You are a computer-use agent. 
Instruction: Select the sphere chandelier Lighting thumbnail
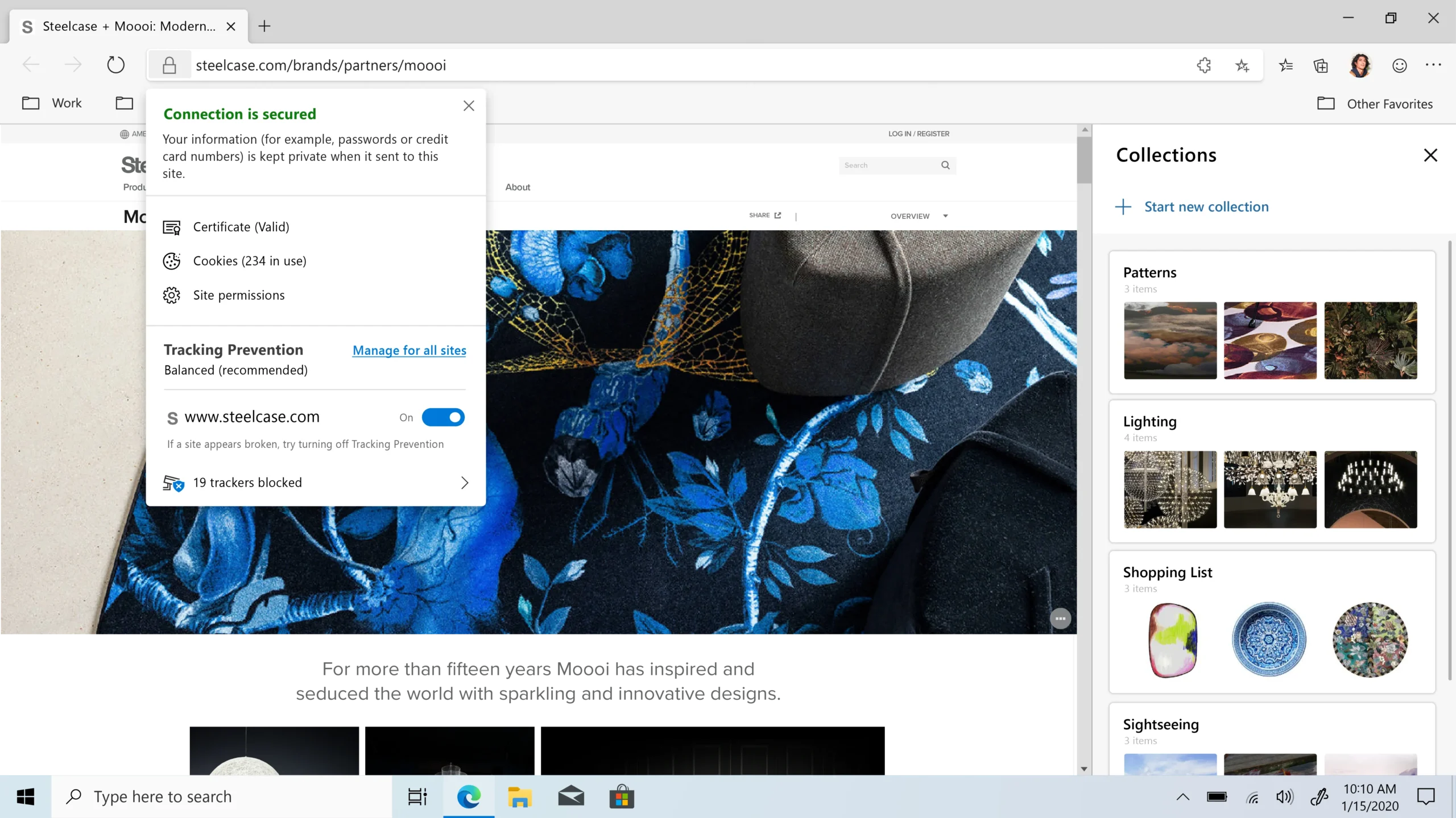point(1170,489)
